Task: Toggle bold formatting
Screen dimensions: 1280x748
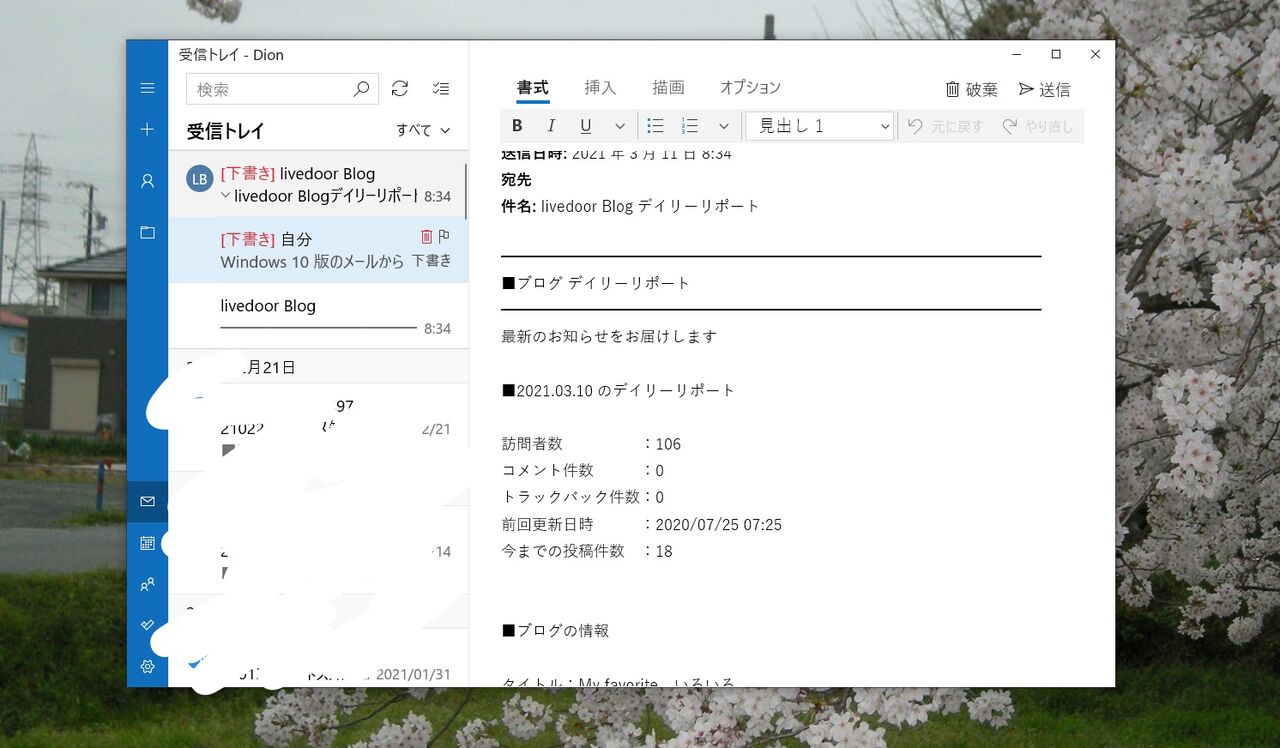Action: pyautogui.click(x=517, y=126)
